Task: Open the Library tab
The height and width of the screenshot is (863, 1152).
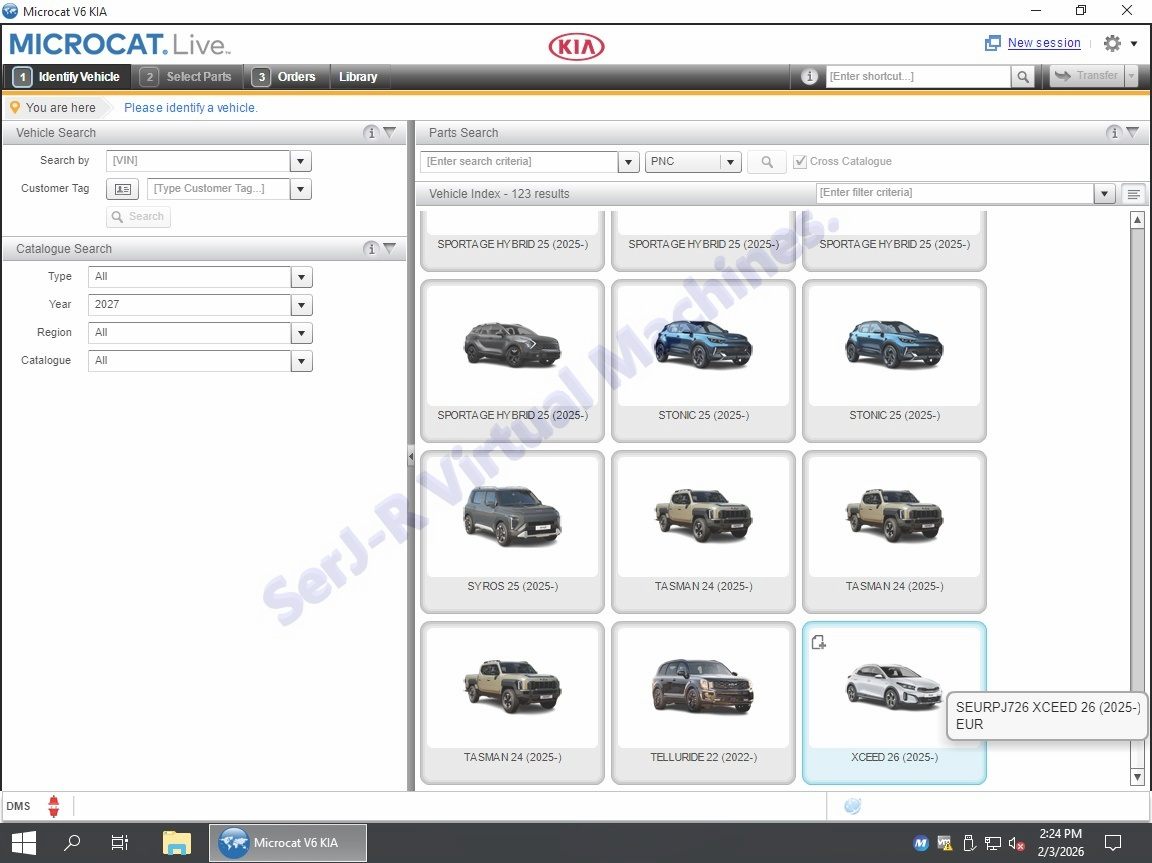Action: coord(358,77)
